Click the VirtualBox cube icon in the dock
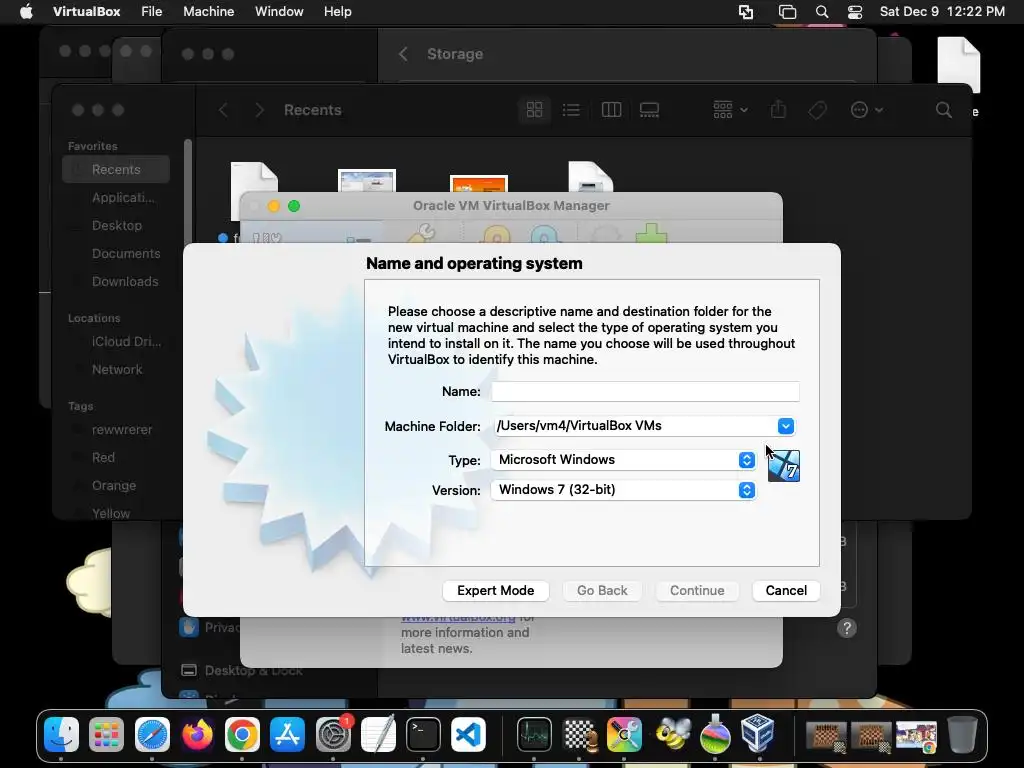This screenshot has width=1024, height=768. 758,733
